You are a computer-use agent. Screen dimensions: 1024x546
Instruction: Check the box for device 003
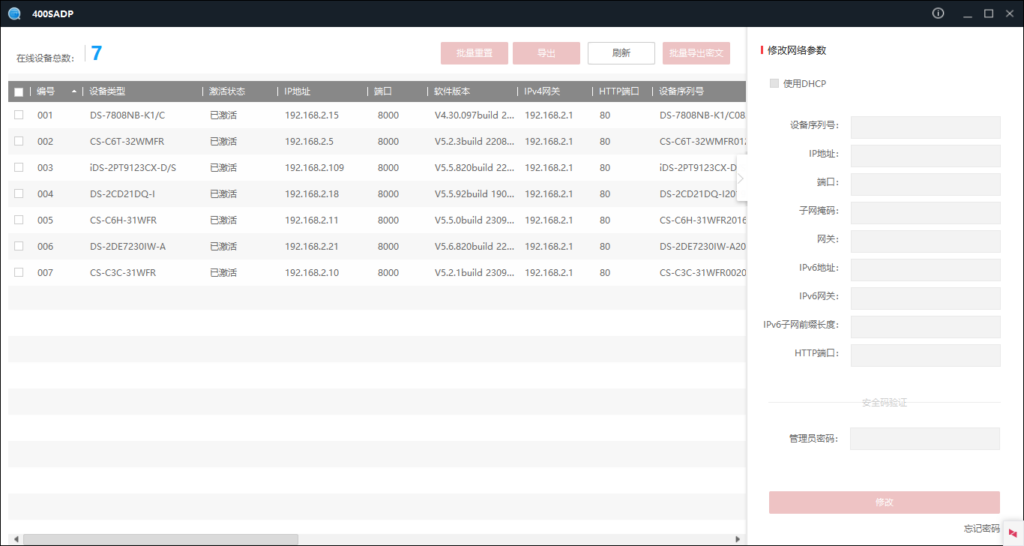(18, 167)
